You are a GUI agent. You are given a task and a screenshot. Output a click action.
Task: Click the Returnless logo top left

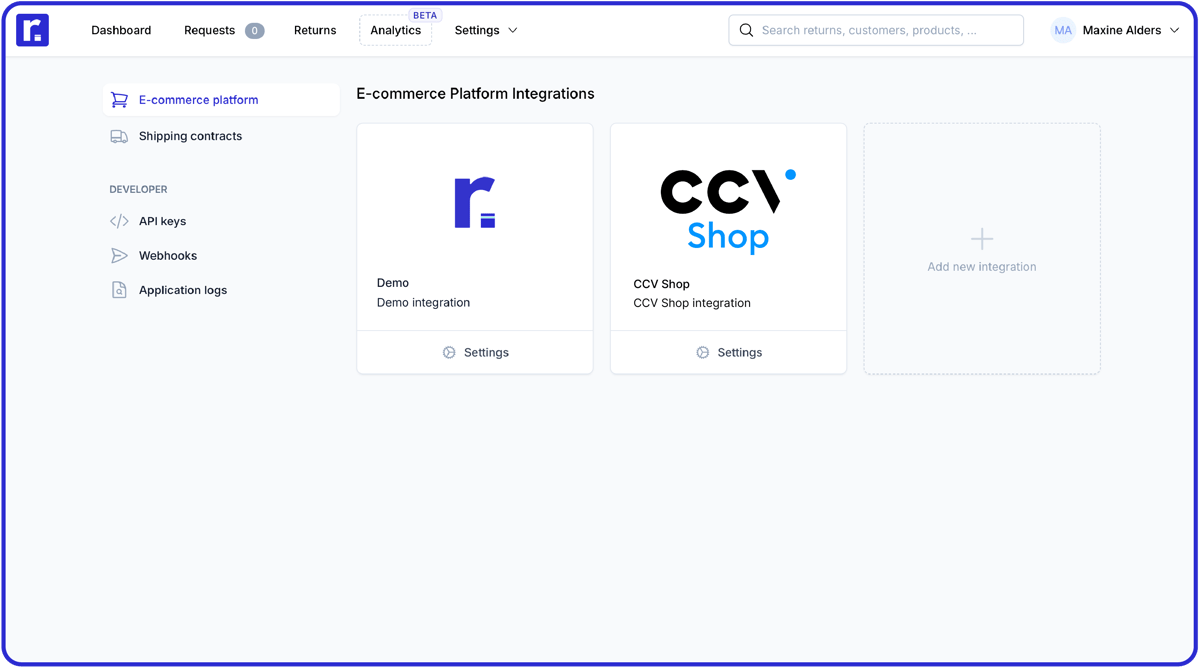point(33,30)
